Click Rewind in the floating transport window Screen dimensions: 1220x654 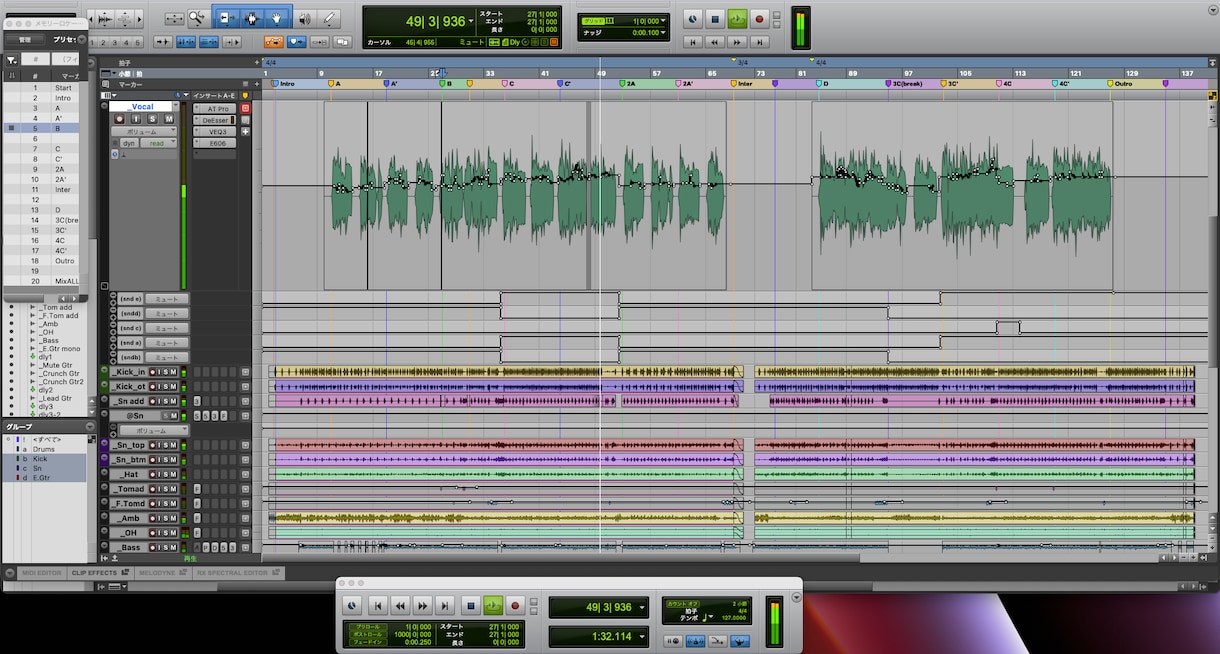pos(400,605)
